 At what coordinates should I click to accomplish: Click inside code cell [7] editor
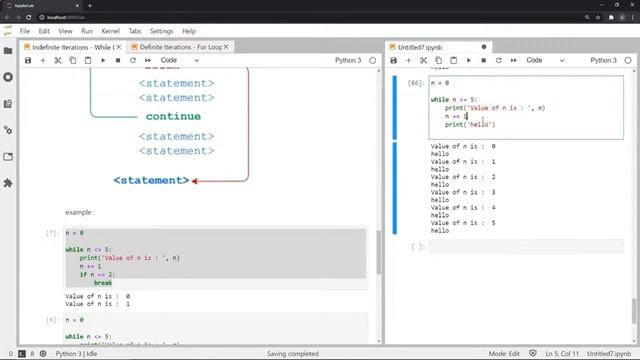[x=216, y=258]
